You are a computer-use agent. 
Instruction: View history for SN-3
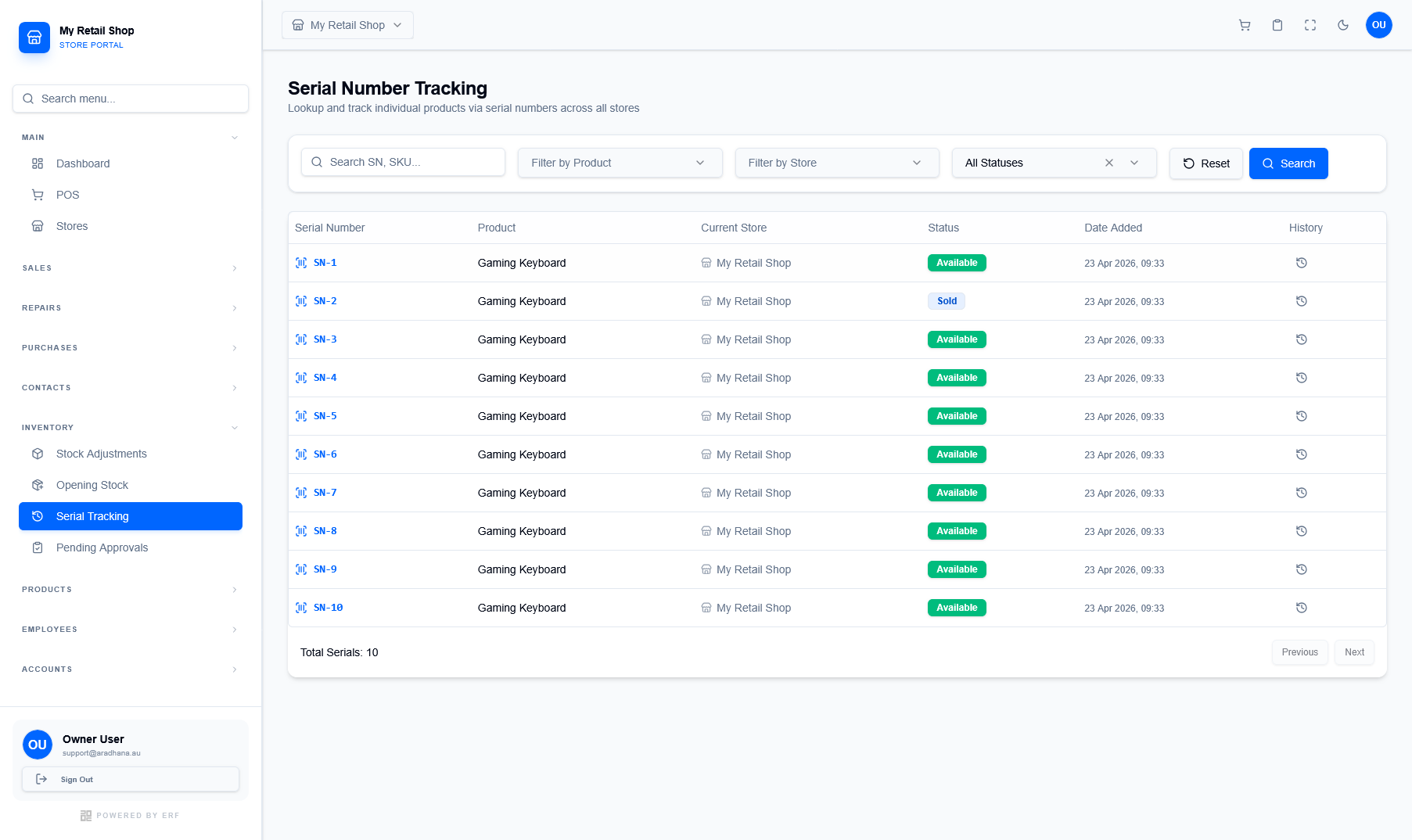point(1302,339)
